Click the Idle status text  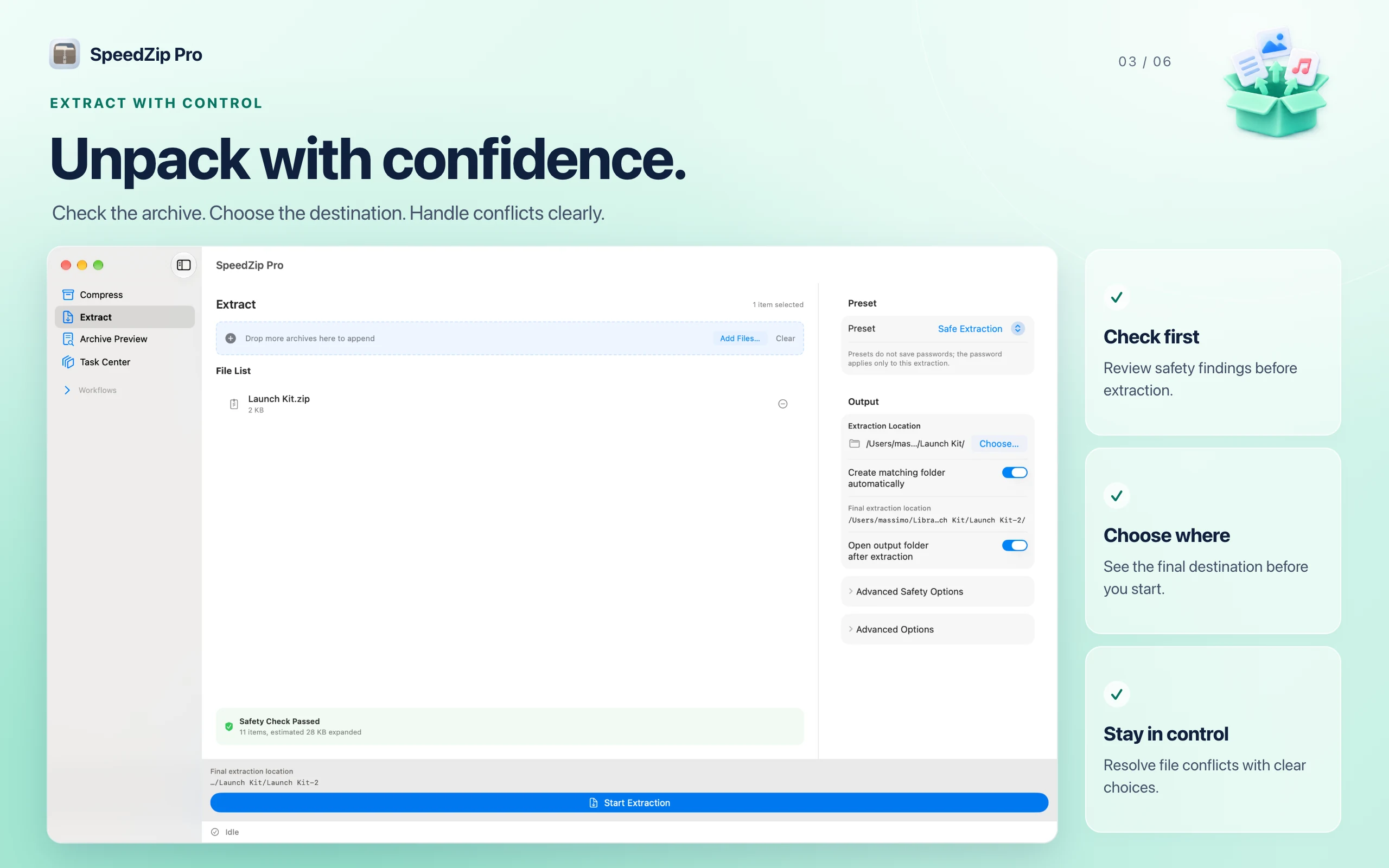[232, 832]
